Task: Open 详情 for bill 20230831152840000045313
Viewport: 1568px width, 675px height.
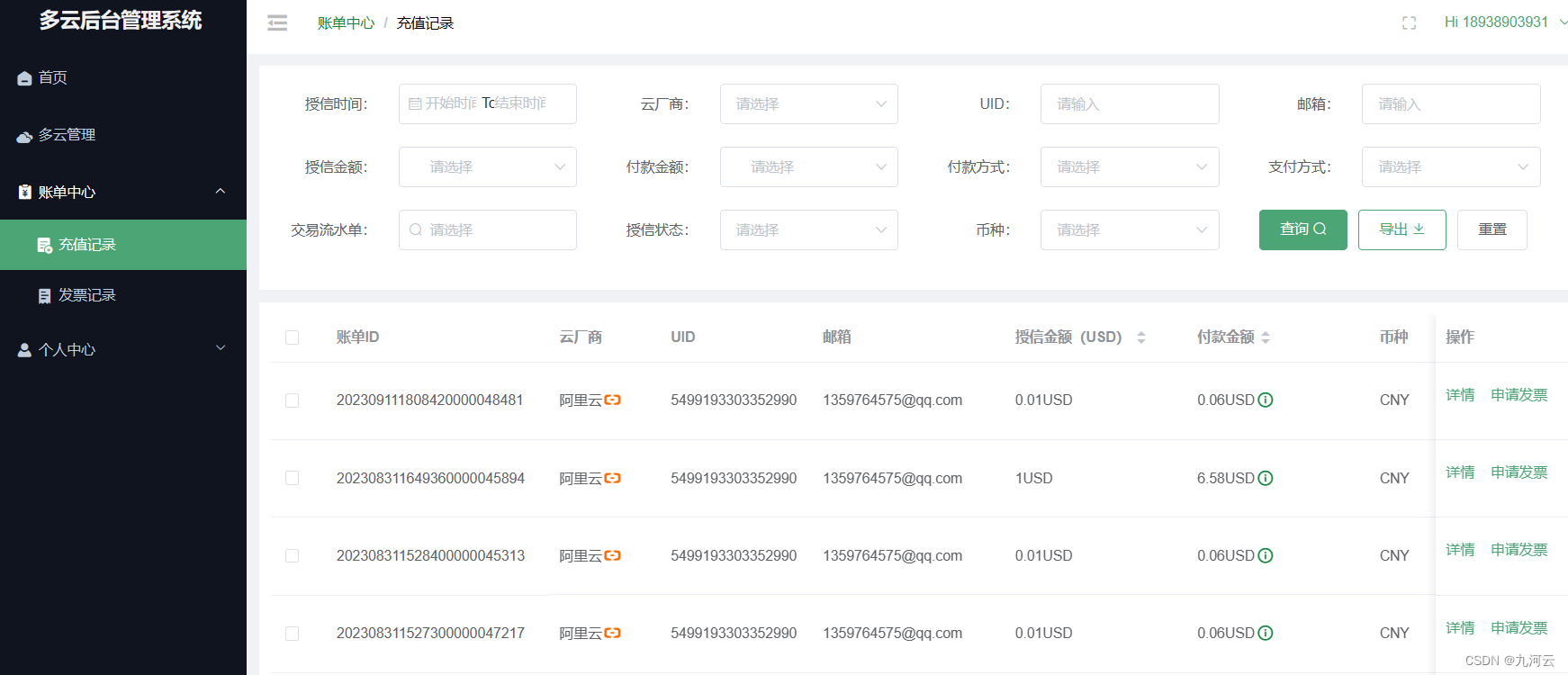Action: [1460, 549]
